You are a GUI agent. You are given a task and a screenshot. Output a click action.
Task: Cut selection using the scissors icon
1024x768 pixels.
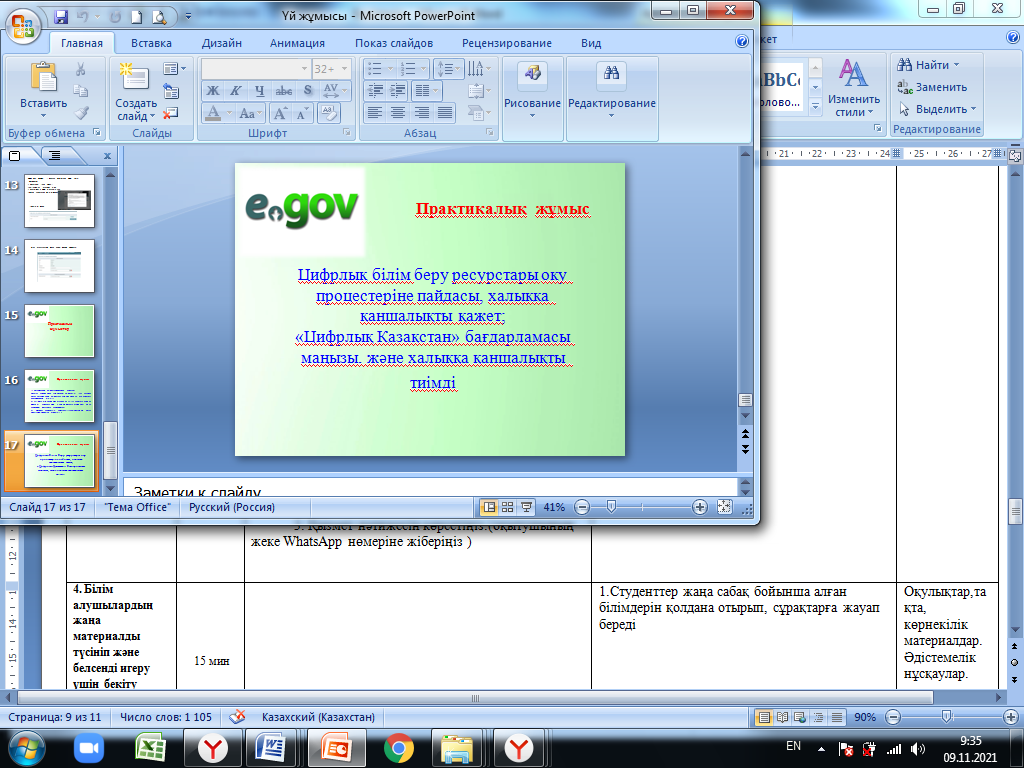point(81,69)
